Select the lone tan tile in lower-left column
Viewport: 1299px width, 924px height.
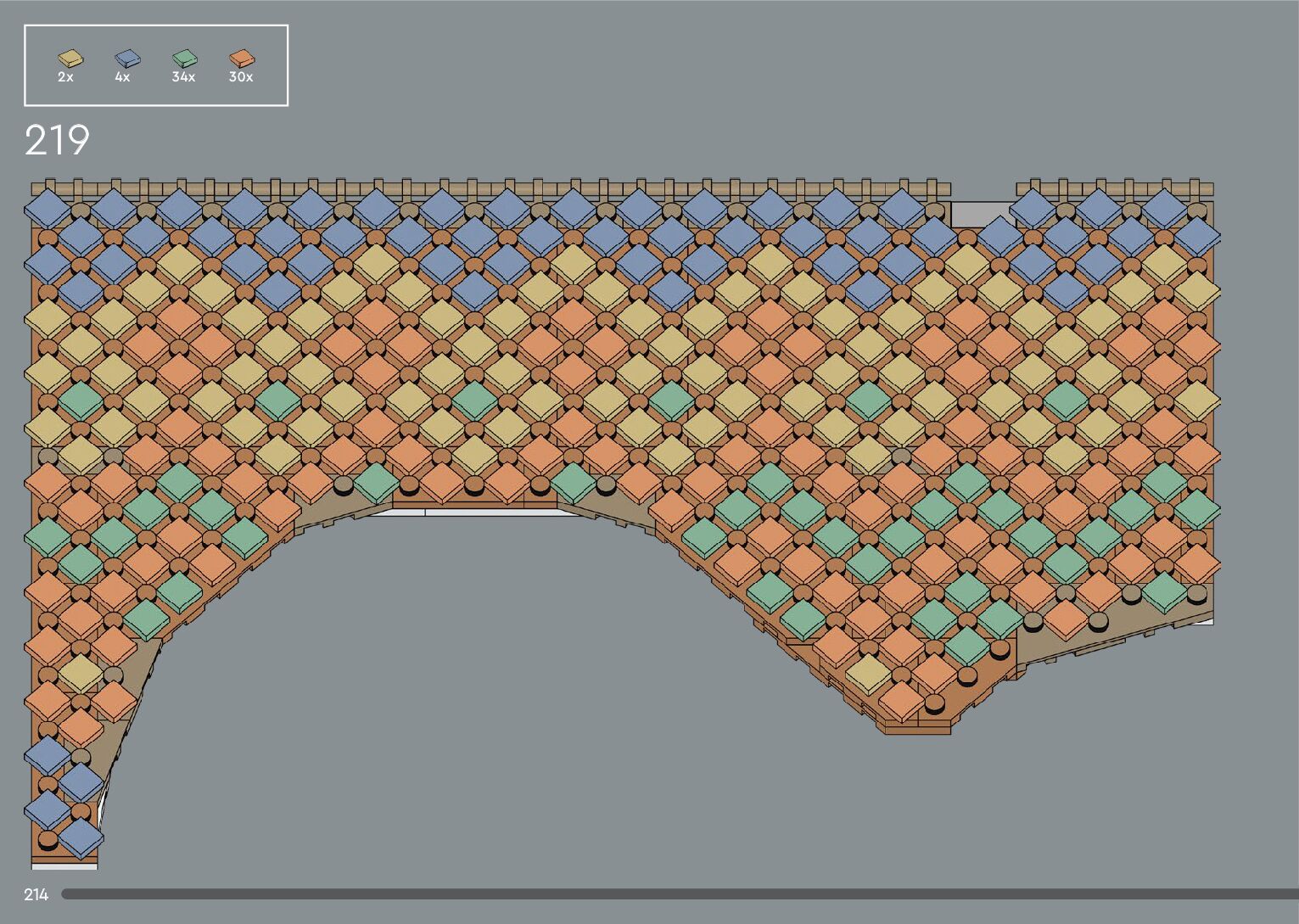click(x=80, y=674)
